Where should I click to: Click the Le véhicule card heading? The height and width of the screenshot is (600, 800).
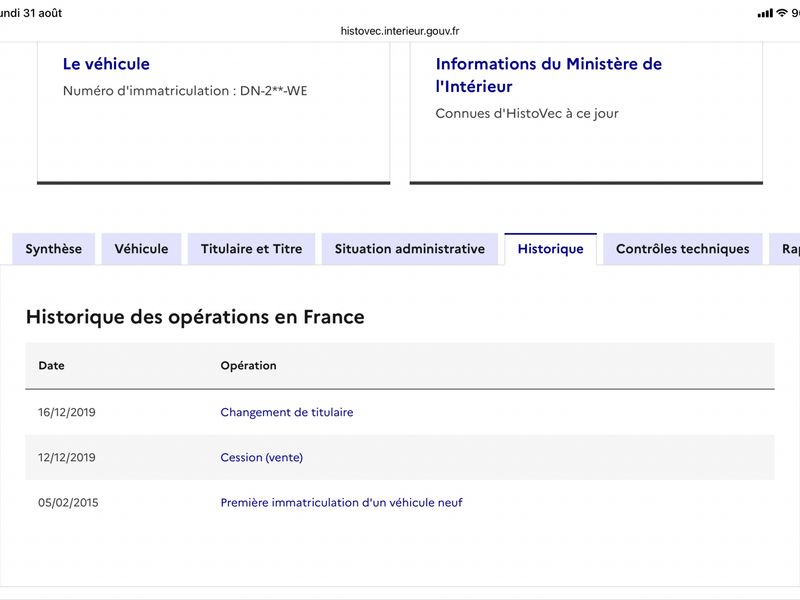coord(106,64)
